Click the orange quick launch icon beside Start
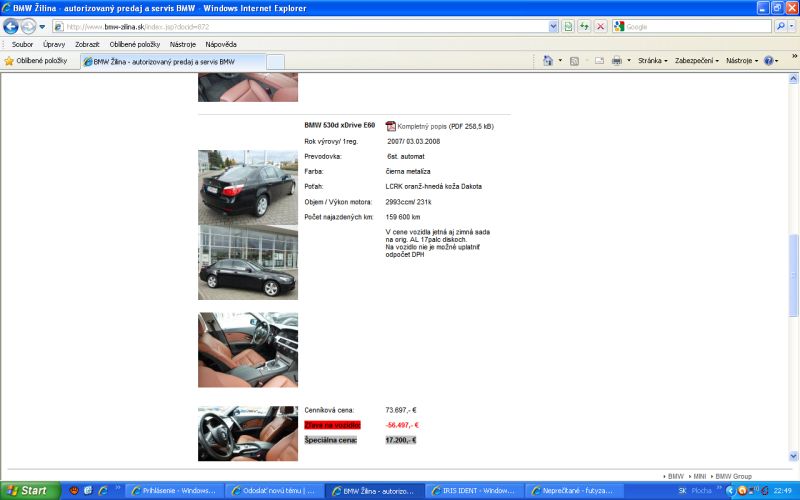The height and width of the screenshot is (500, 800). point(74,491)
